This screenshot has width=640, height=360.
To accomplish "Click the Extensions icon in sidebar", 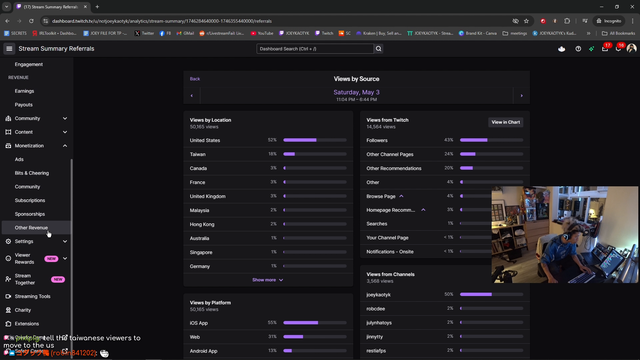I will [x=8, y=324].
